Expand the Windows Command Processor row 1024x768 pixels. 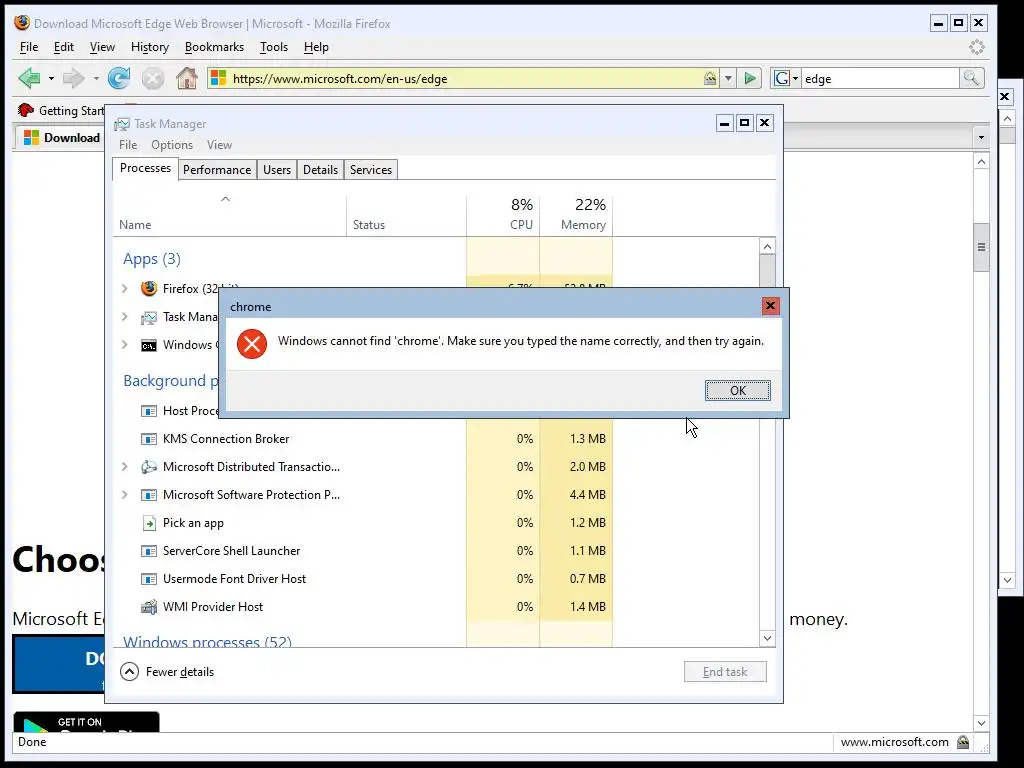[x=125, y=344]
